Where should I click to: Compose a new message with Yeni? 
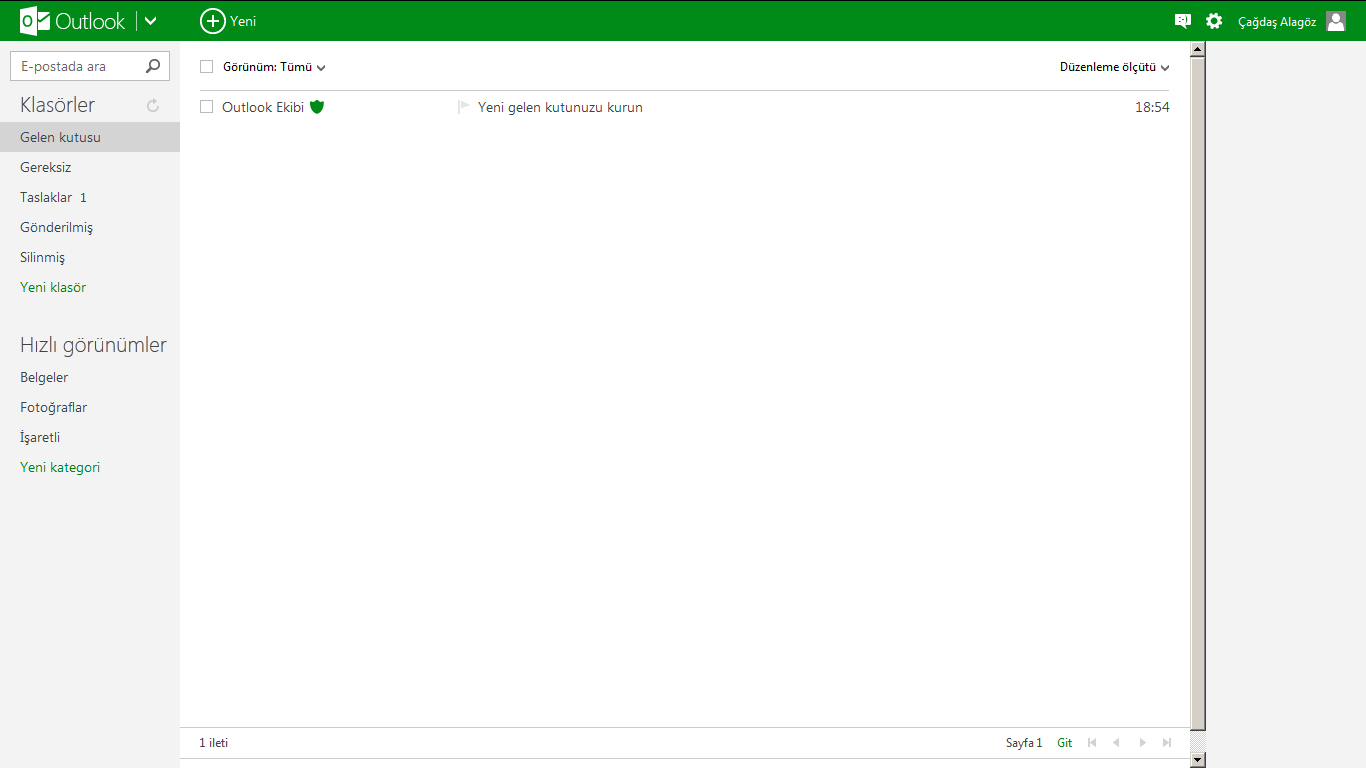228,21
